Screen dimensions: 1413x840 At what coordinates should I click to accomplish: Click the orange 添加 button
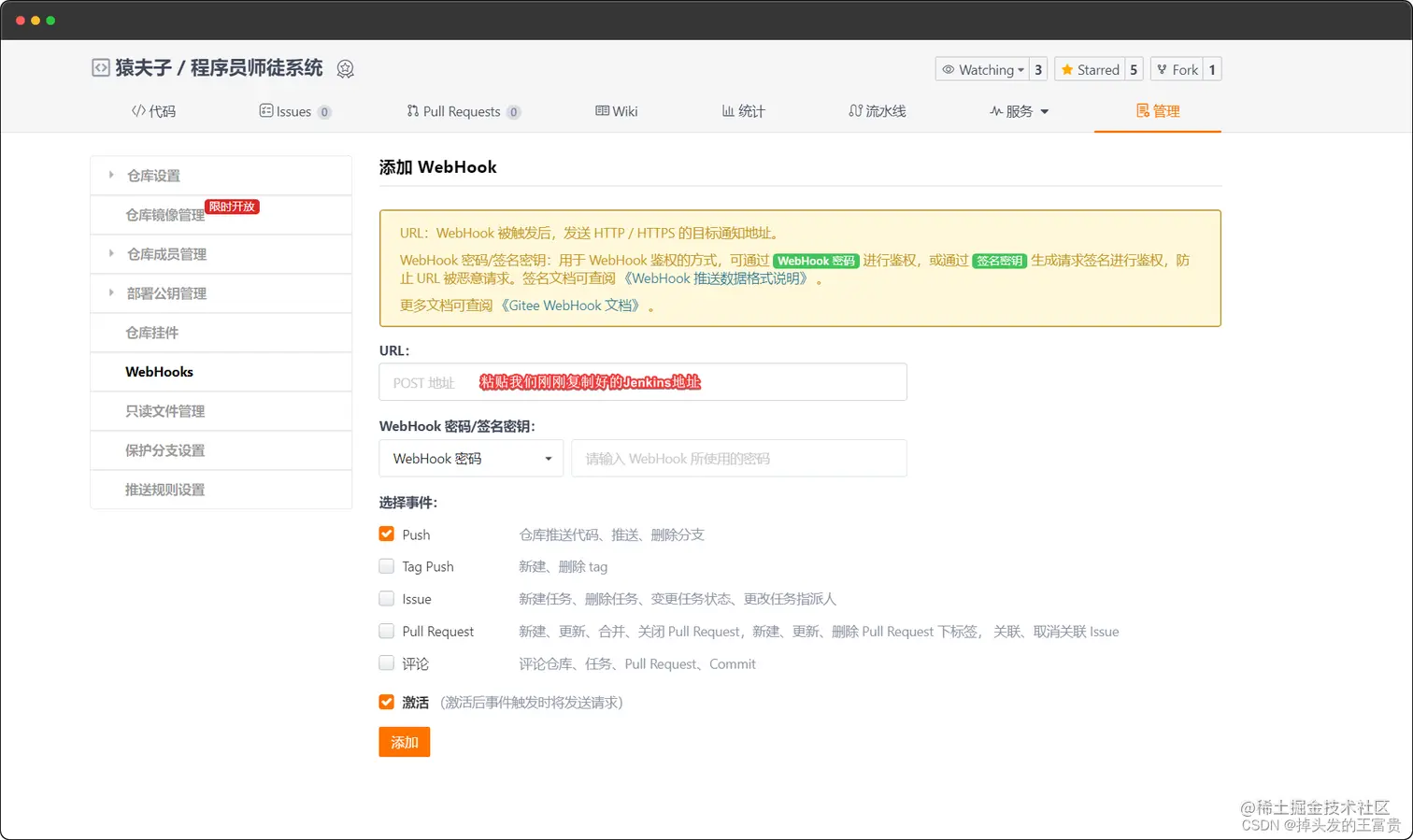point(405,742)
